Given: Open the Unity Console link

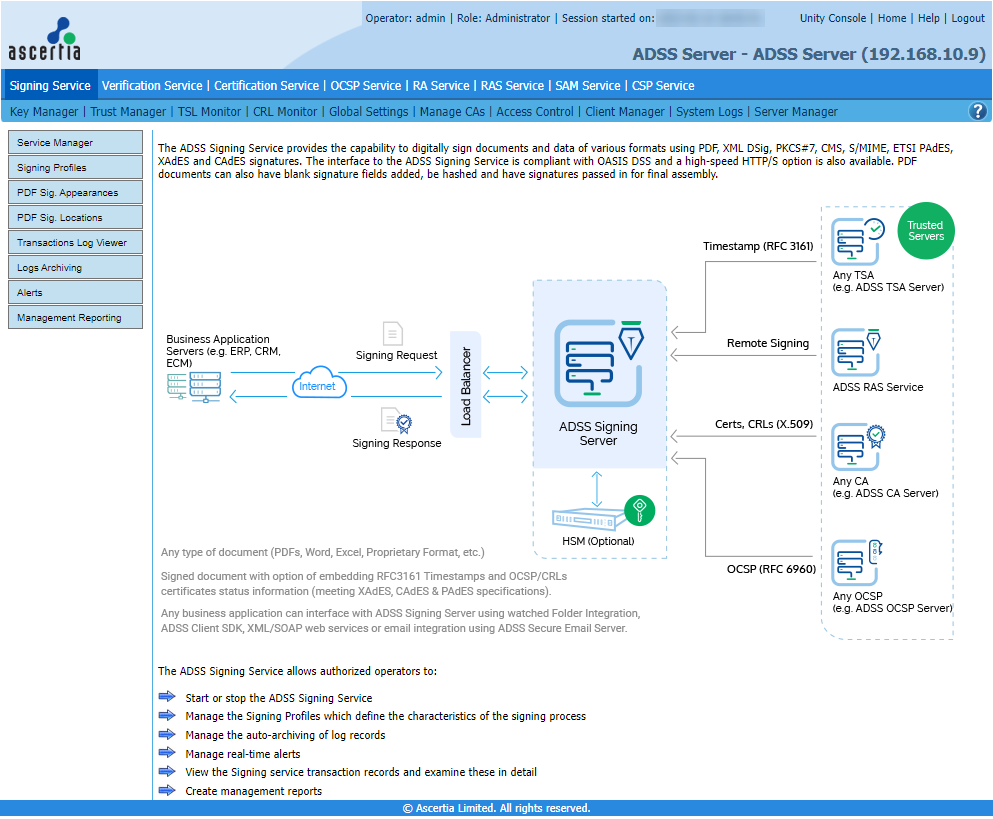Looking at the screenshot, I should pyautogui.click(x=833, y=18).
